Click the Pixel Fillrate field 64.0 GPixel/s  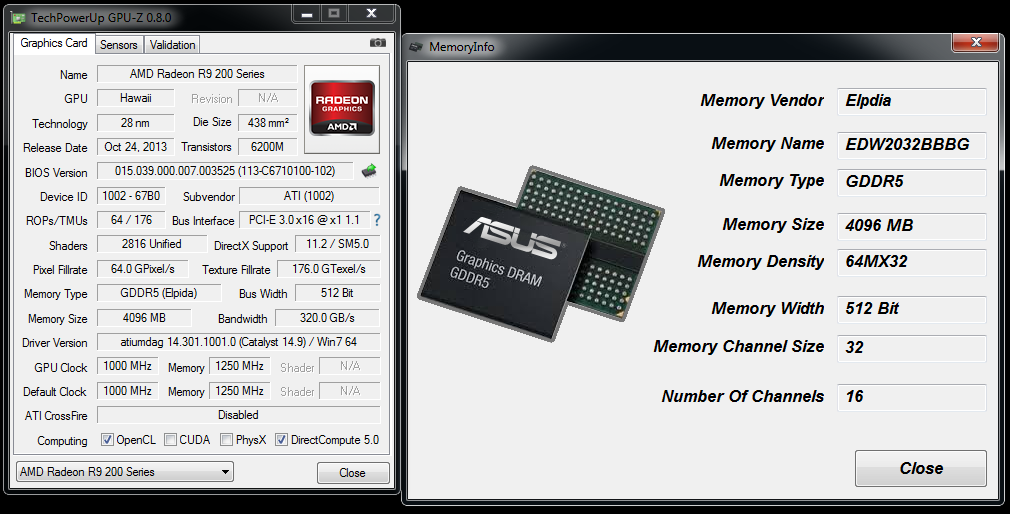[143, 269]
